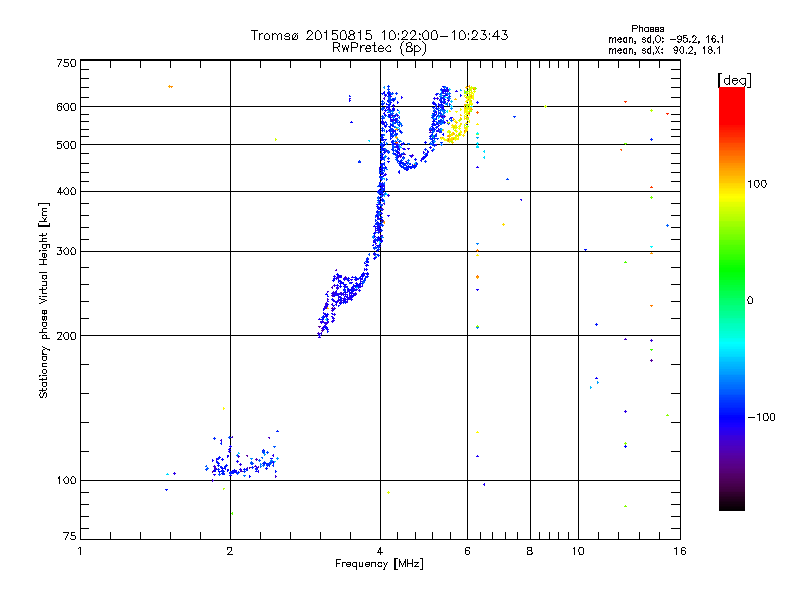The image size is (800, 600).
Task: Click the blue E-layer echo cluster near 100 km
Action: tap(242, 457)
